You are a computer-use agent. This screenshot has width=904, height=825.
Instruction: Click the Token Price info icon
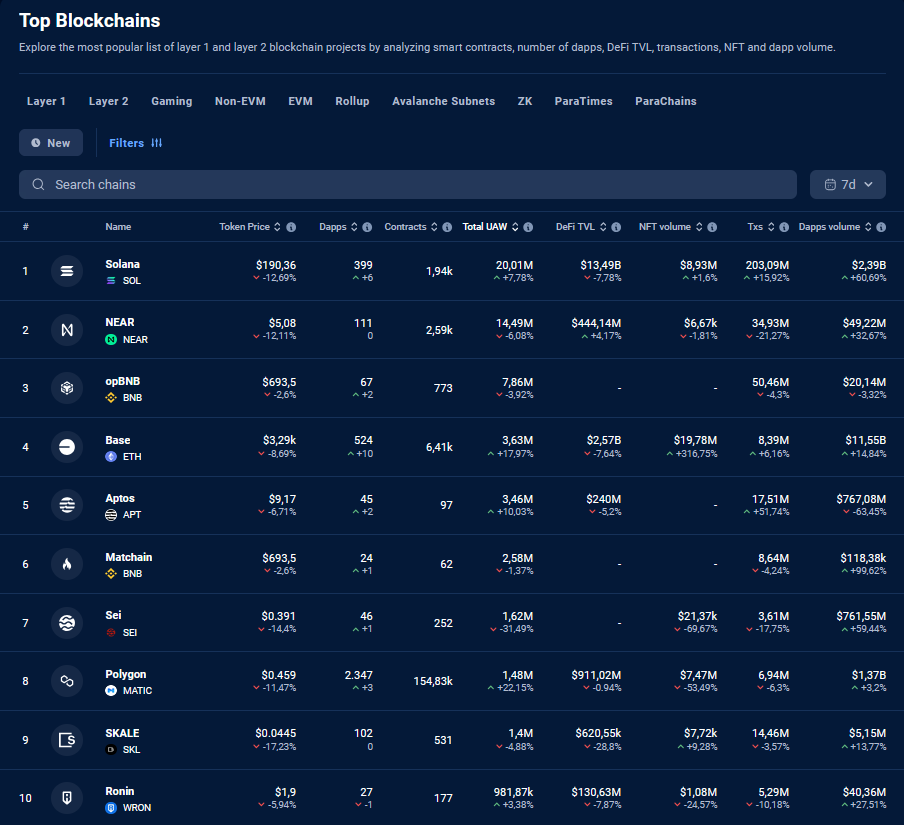coord(291,227)
